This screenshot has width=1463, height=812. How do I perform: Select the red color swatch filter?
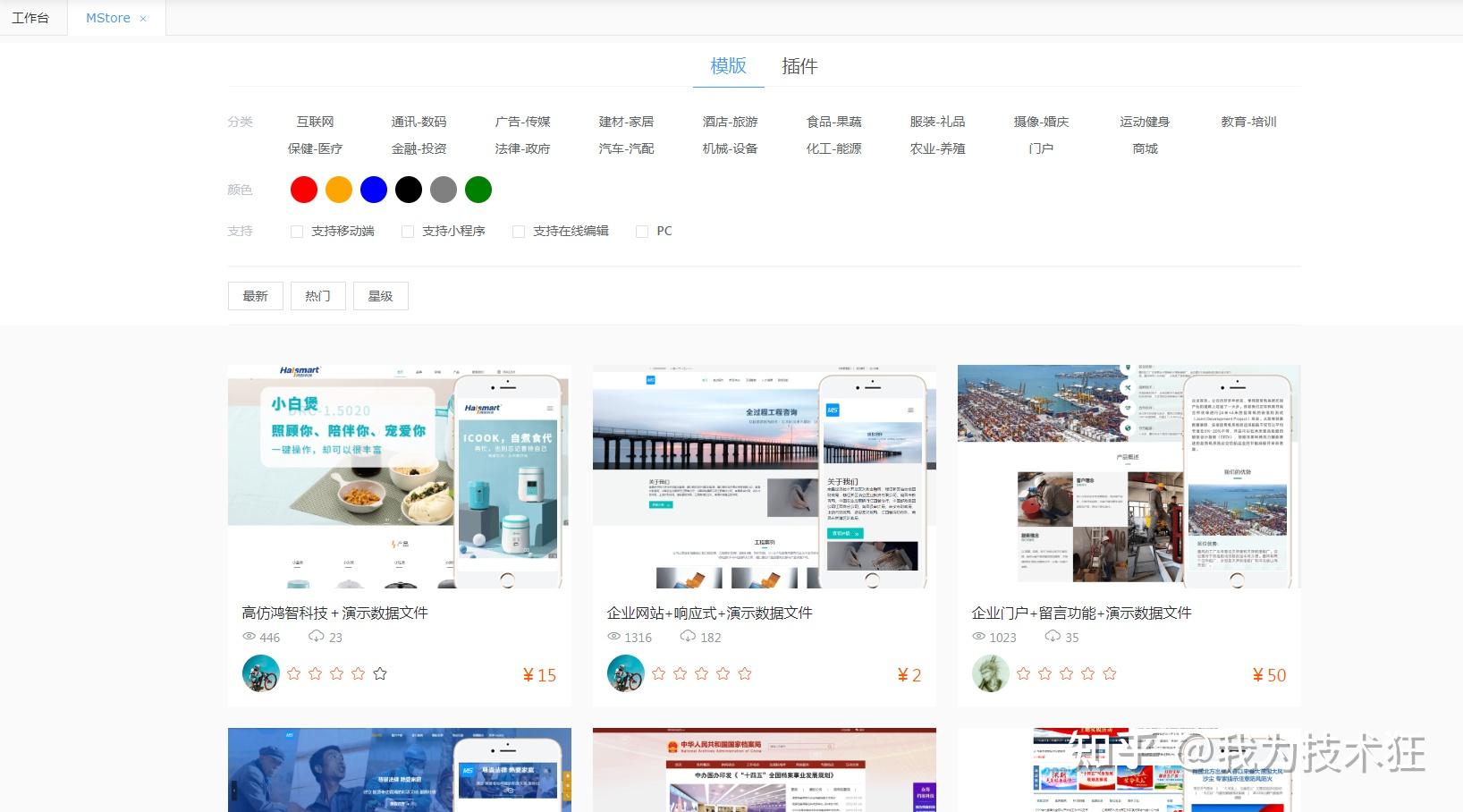coord(303,189)
